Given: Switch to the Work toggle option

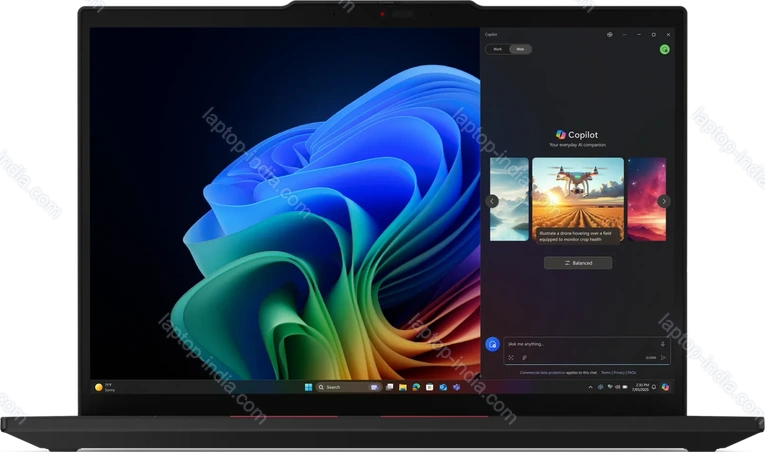Looking at the screenshot, I should point(498,49).
